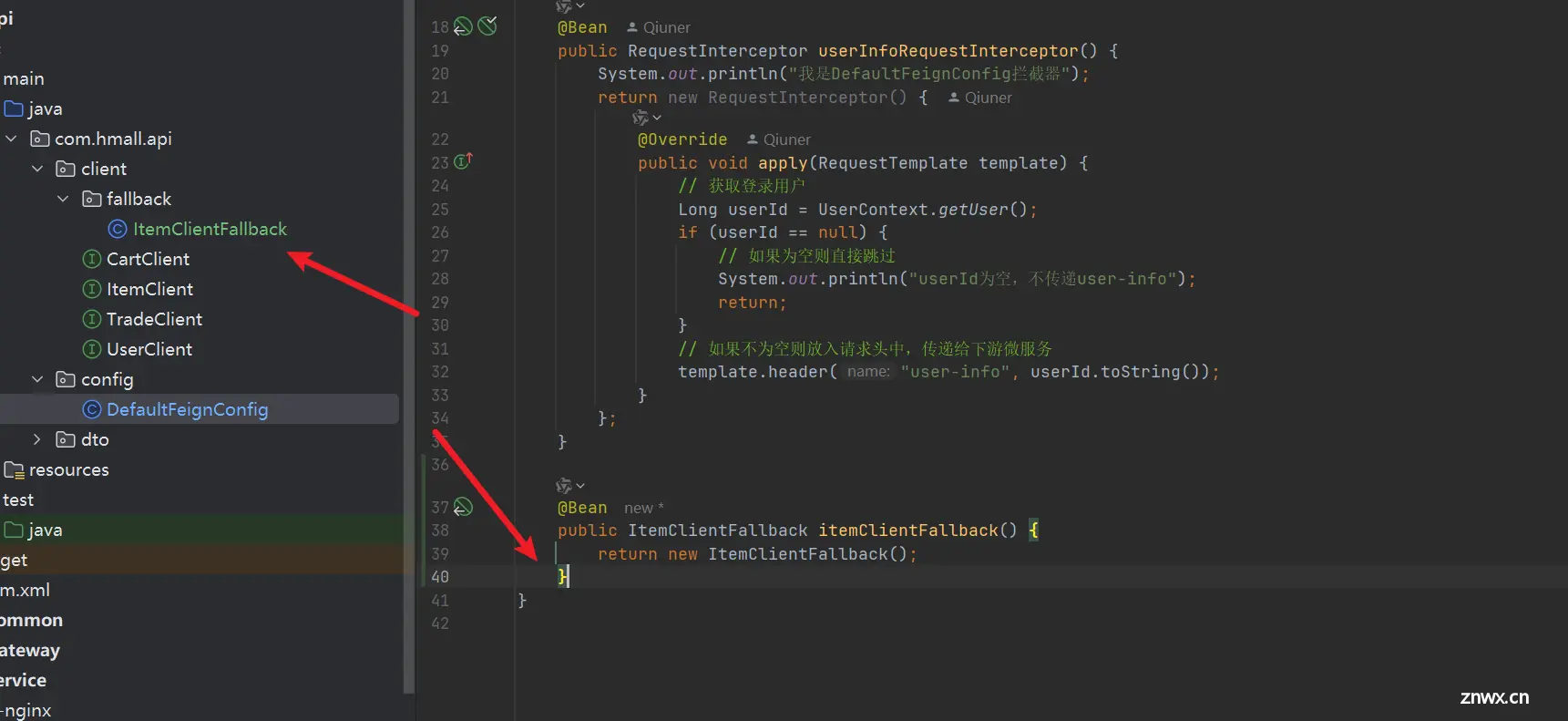The image size is (1568, 721).
Task: Click the dto package folder icon
Action: pos(66,439)
